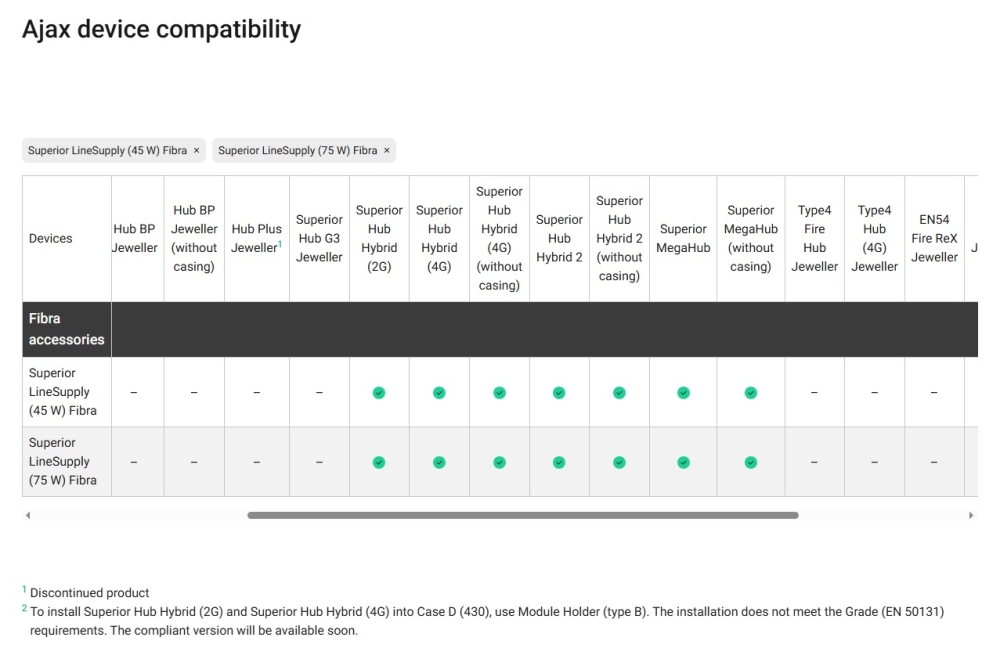This screenshot has width=1000, height=648.
Task: Click green check for 75 W under Hub Hybrid 2 (without casing)
Action: 619,462
